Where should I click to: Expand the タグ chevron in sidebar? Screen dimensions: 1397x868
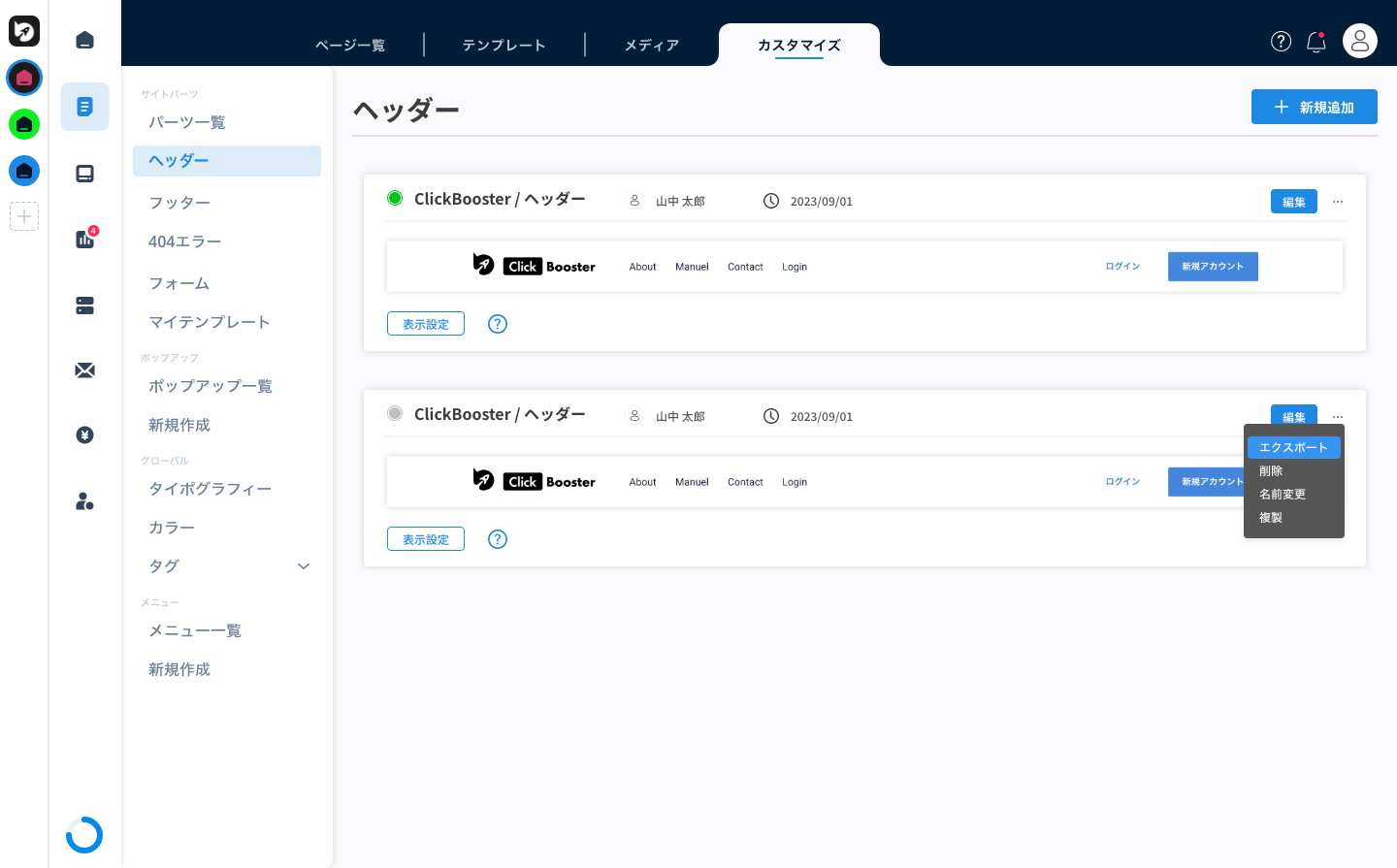point(304,566)
